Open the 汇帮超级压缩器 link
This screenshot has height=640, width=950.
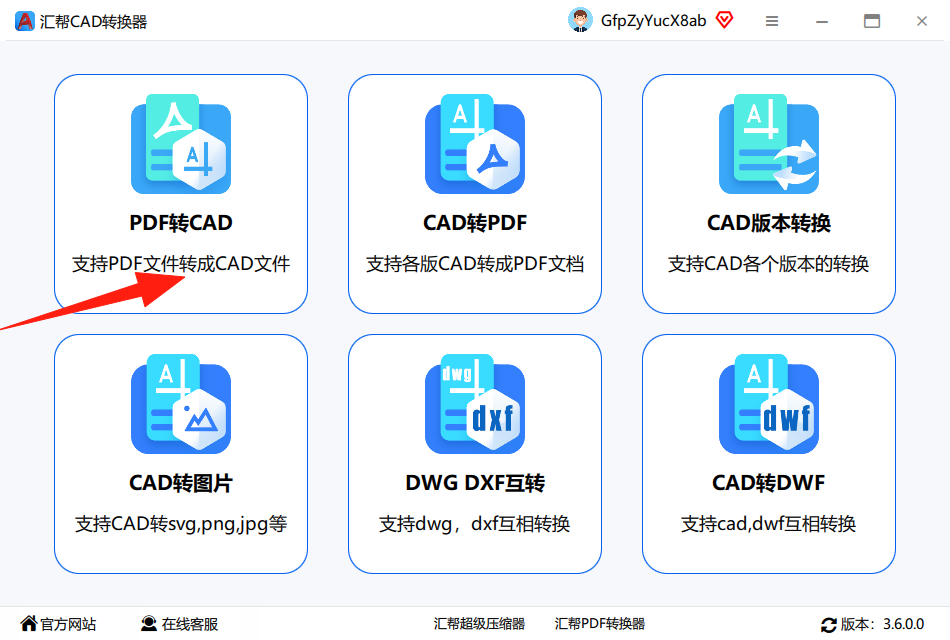479,624
